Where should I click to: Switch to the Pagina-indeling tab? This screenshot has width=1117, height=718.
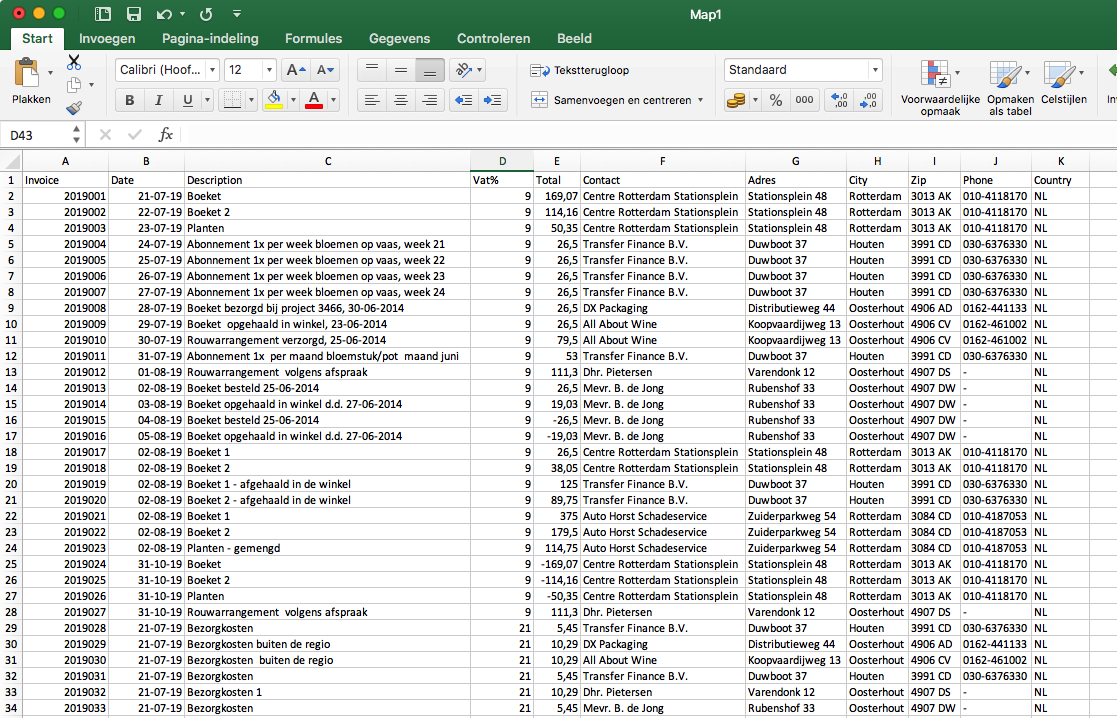click(210, 38)
